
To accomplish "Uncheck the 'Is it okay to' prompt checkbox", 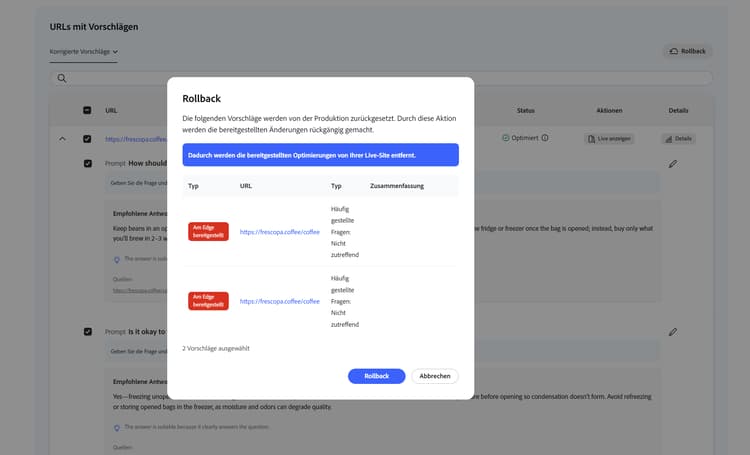I will (x=88, y=332).
